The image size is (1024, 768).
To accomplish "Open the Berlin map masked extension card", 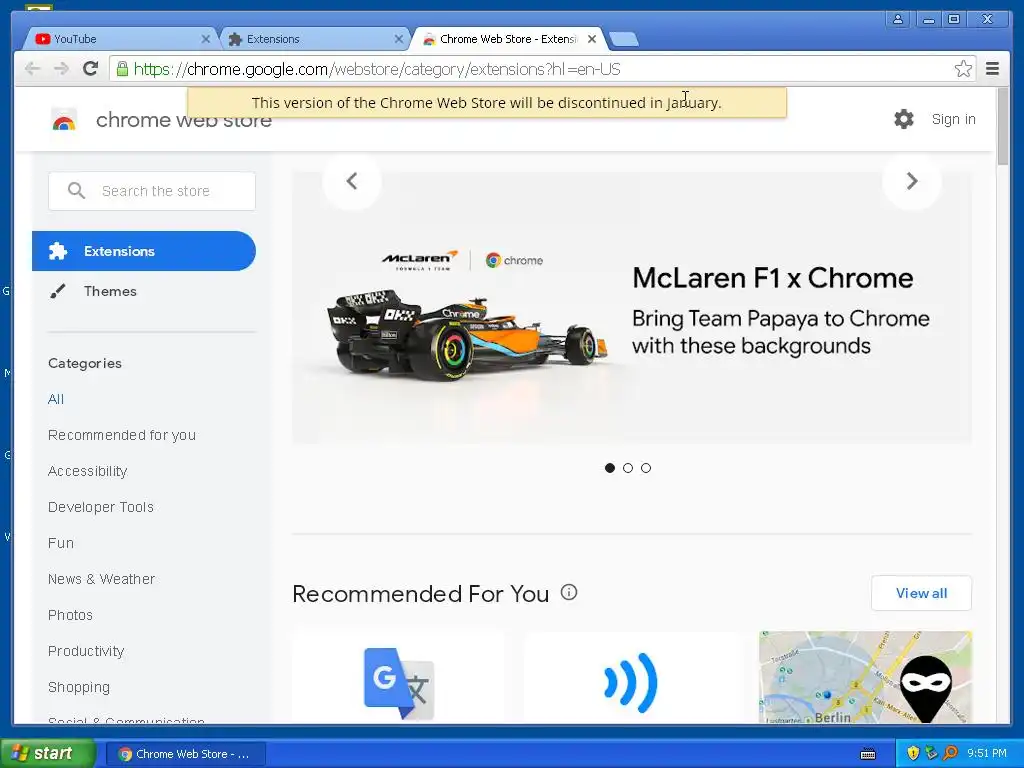I will click(865, 677).
